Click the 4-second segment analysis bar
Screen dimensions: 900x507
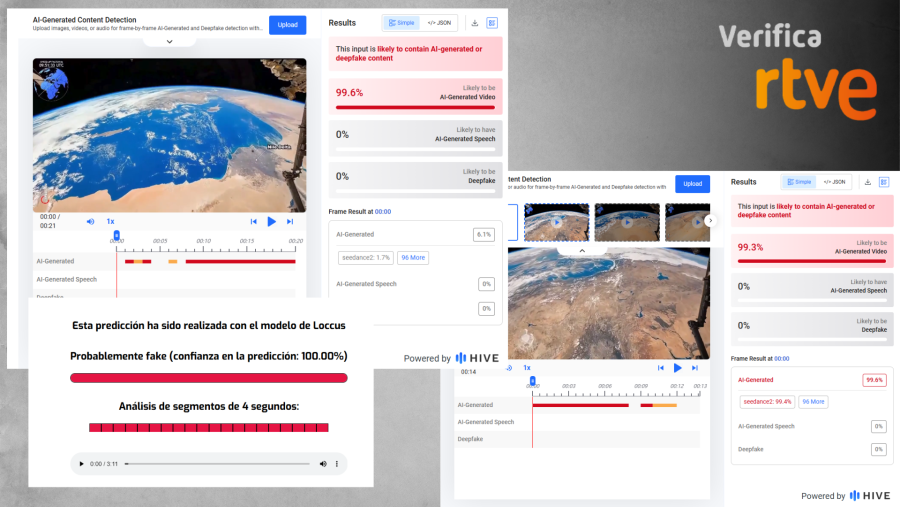(x=209, y=428)
